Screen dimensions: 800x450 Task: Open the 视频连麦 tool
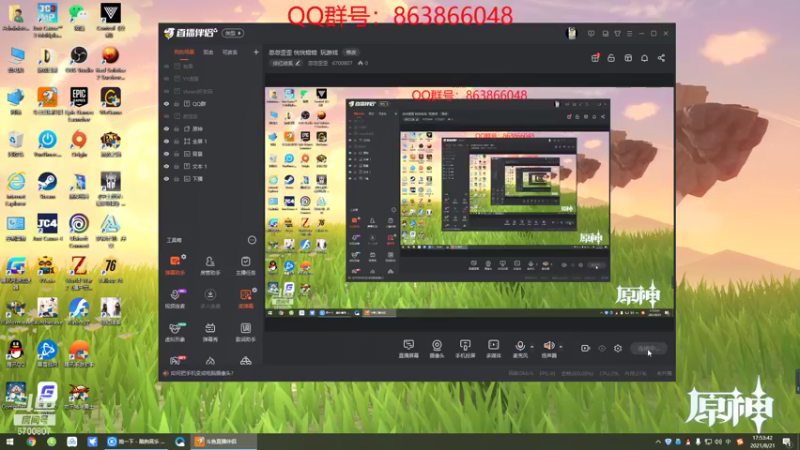175,298
